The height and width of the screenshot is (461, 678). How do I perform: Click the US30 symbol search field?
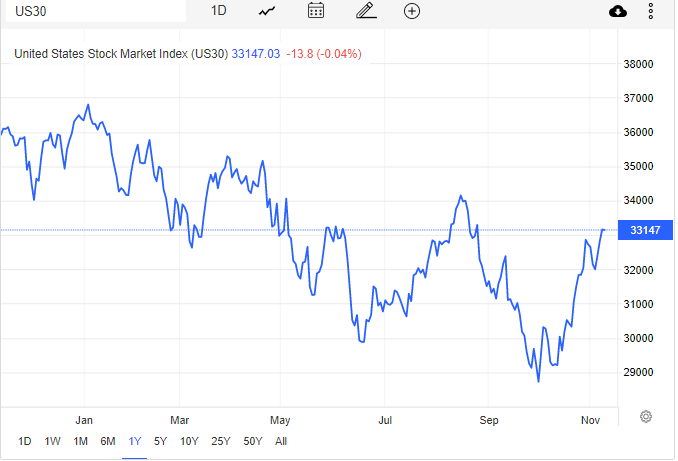(x=96, y=11)
